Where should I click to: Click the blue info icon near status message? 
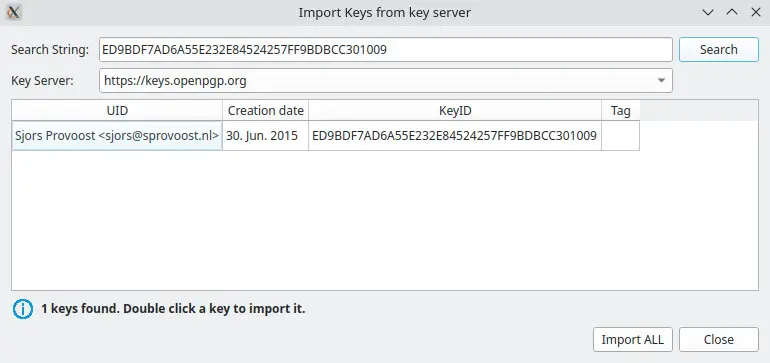pyautogui.click(x=23, y=309)
